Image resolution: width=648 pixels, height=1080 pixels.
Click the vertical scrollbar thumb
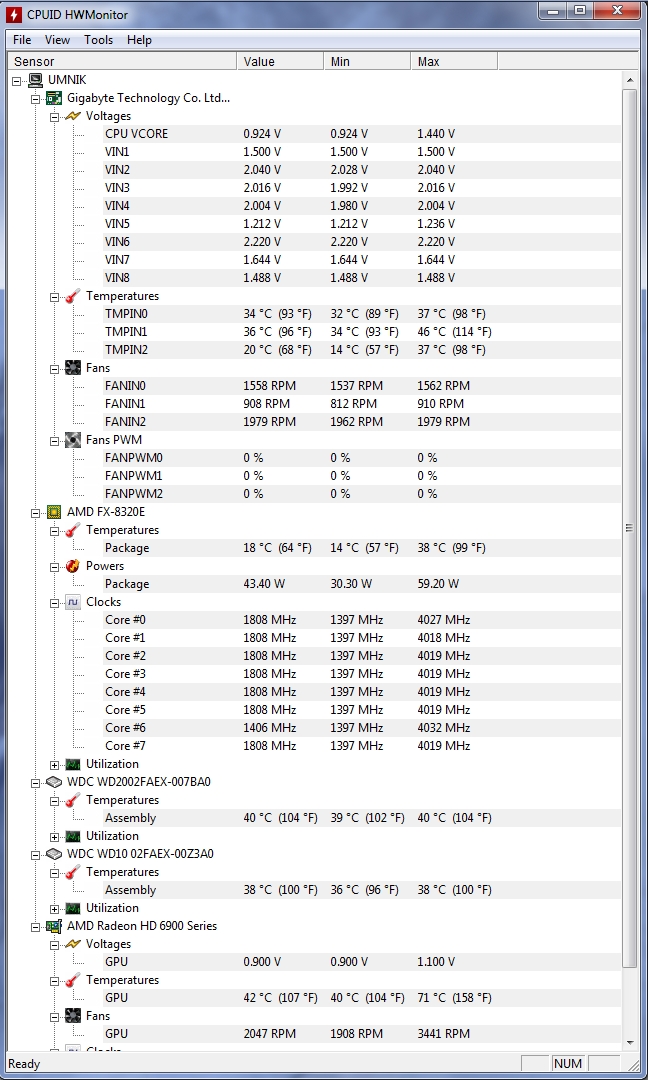click(629, 528)
